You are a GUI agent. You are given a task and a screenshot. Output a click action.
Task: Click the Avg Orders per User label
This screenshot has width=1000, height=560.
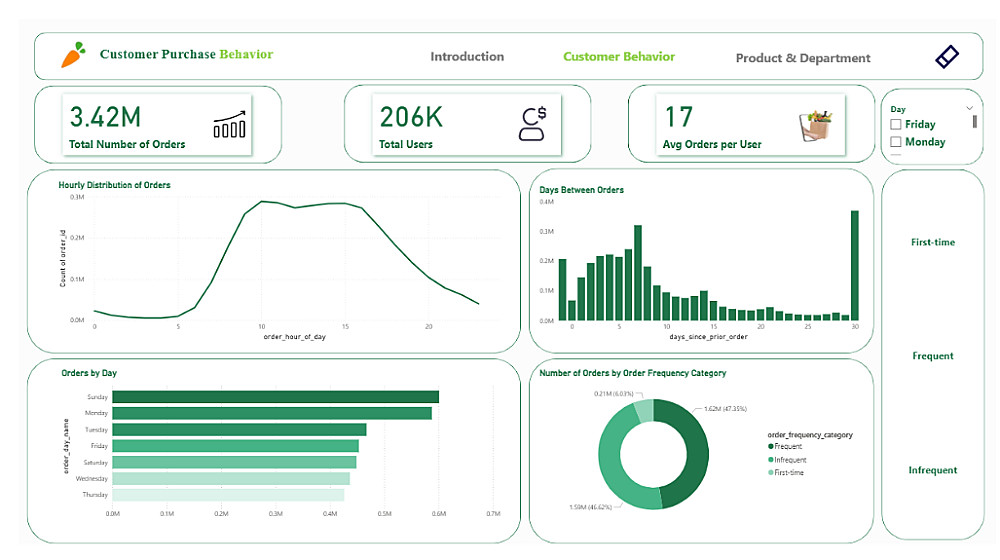coord(712,144)
